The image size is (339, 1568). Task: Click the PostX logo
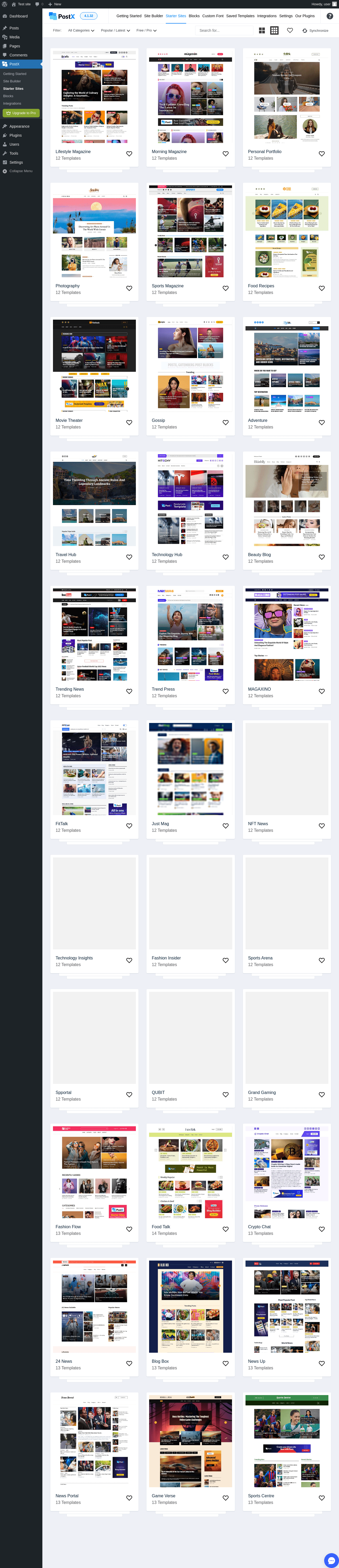(x=62, y=16)
